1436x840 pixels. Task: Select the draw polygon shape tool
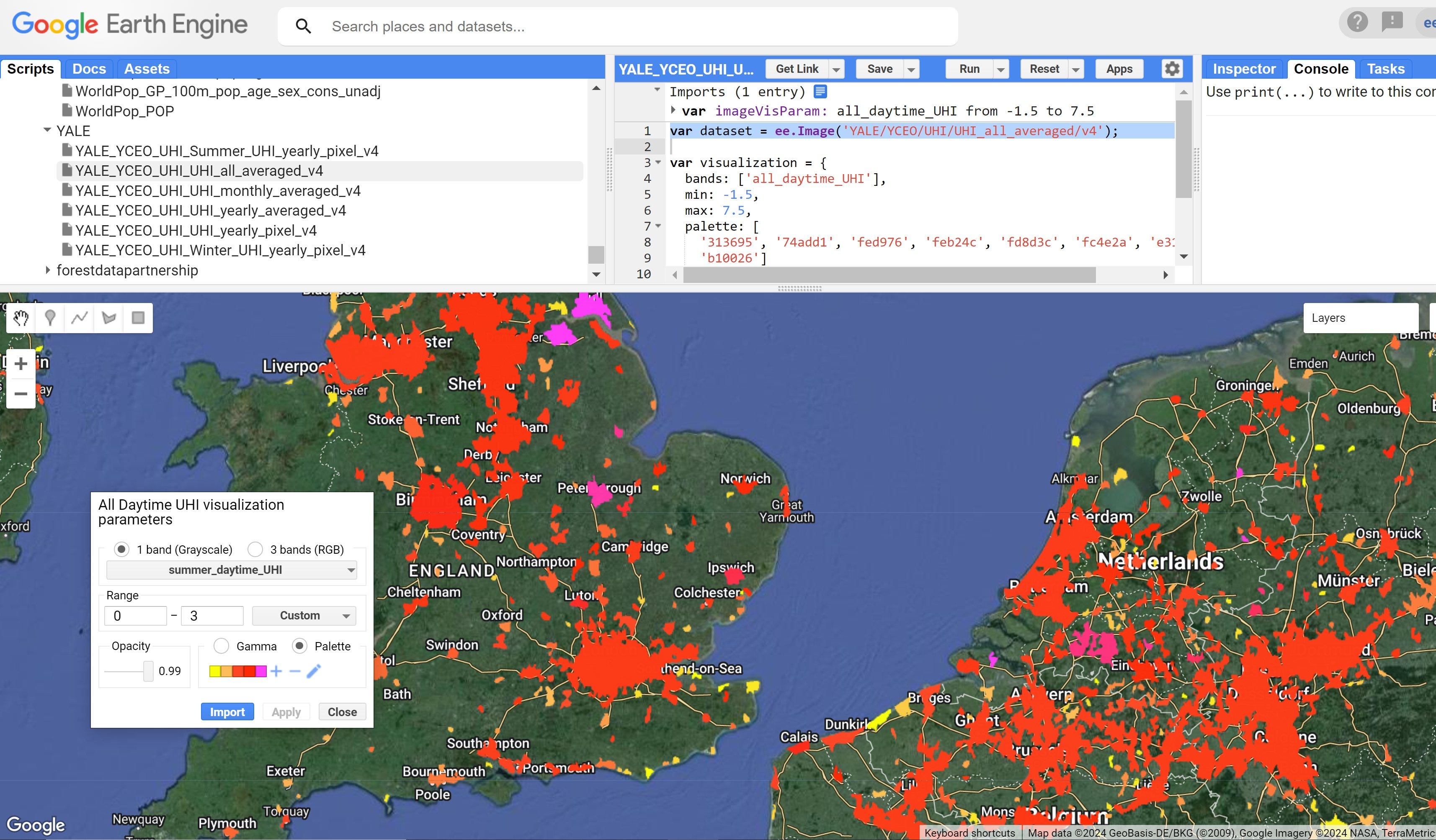pos(109,318)
